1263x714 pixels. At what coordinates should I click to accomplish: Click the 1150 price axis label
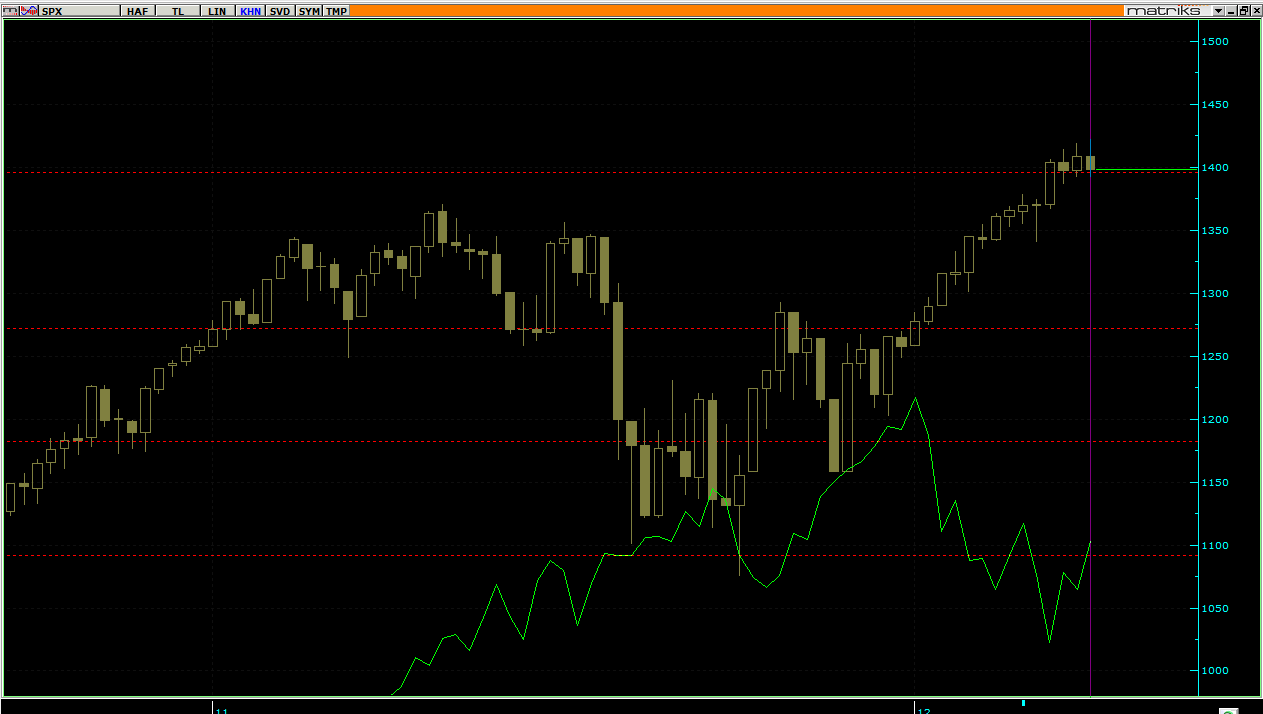[1215, 482]
